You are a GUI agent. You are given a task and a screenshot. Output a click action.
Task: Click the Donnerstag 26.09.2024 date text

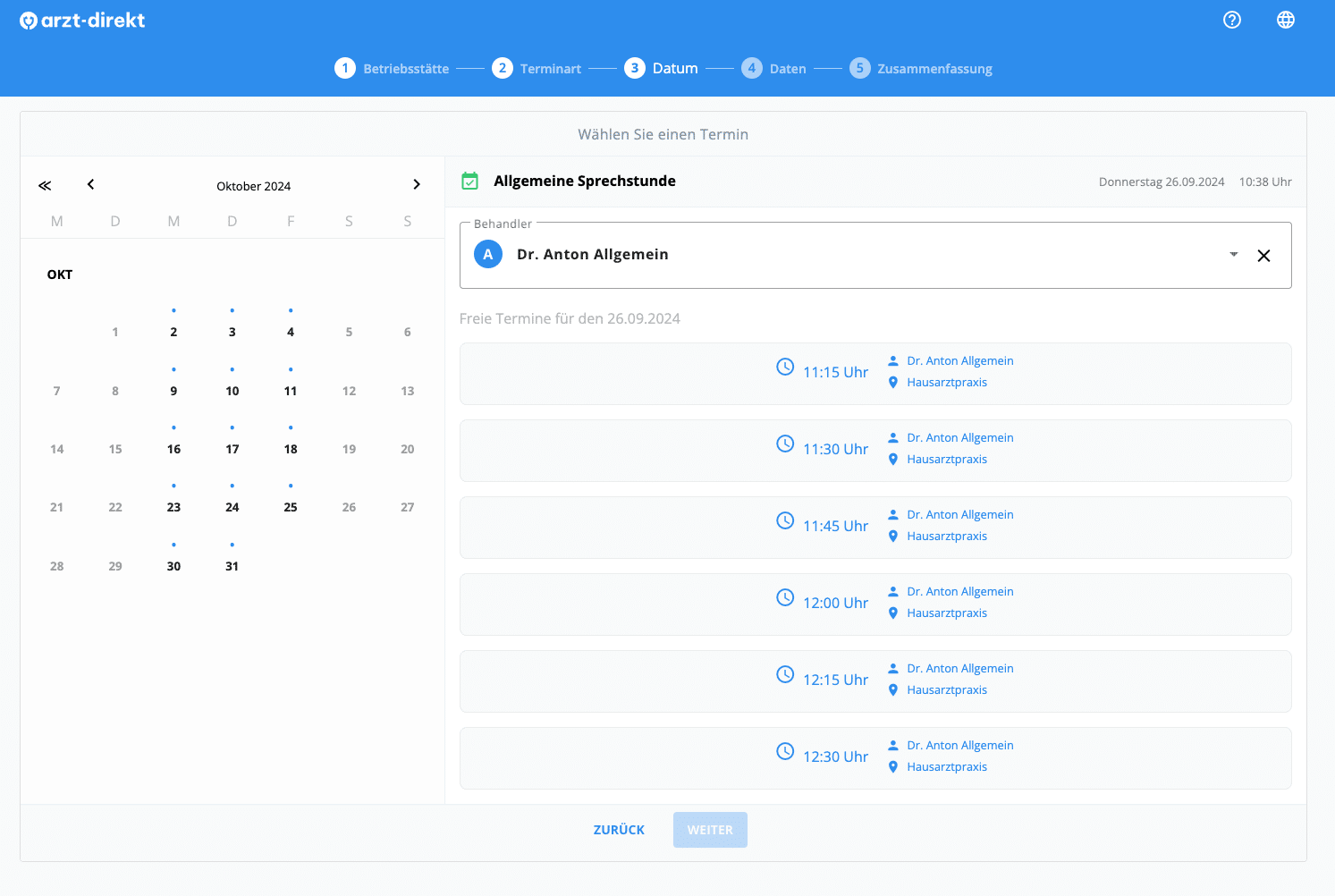point(1162,182)
